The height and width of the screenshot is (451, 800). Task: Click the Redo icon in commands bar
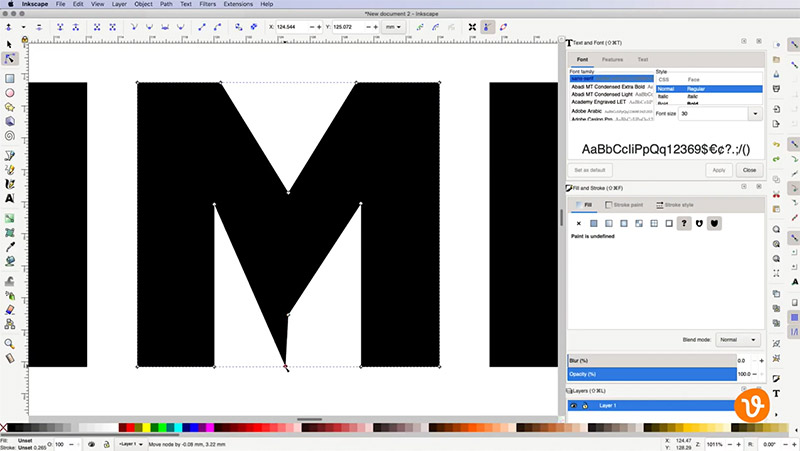[776, 159]
